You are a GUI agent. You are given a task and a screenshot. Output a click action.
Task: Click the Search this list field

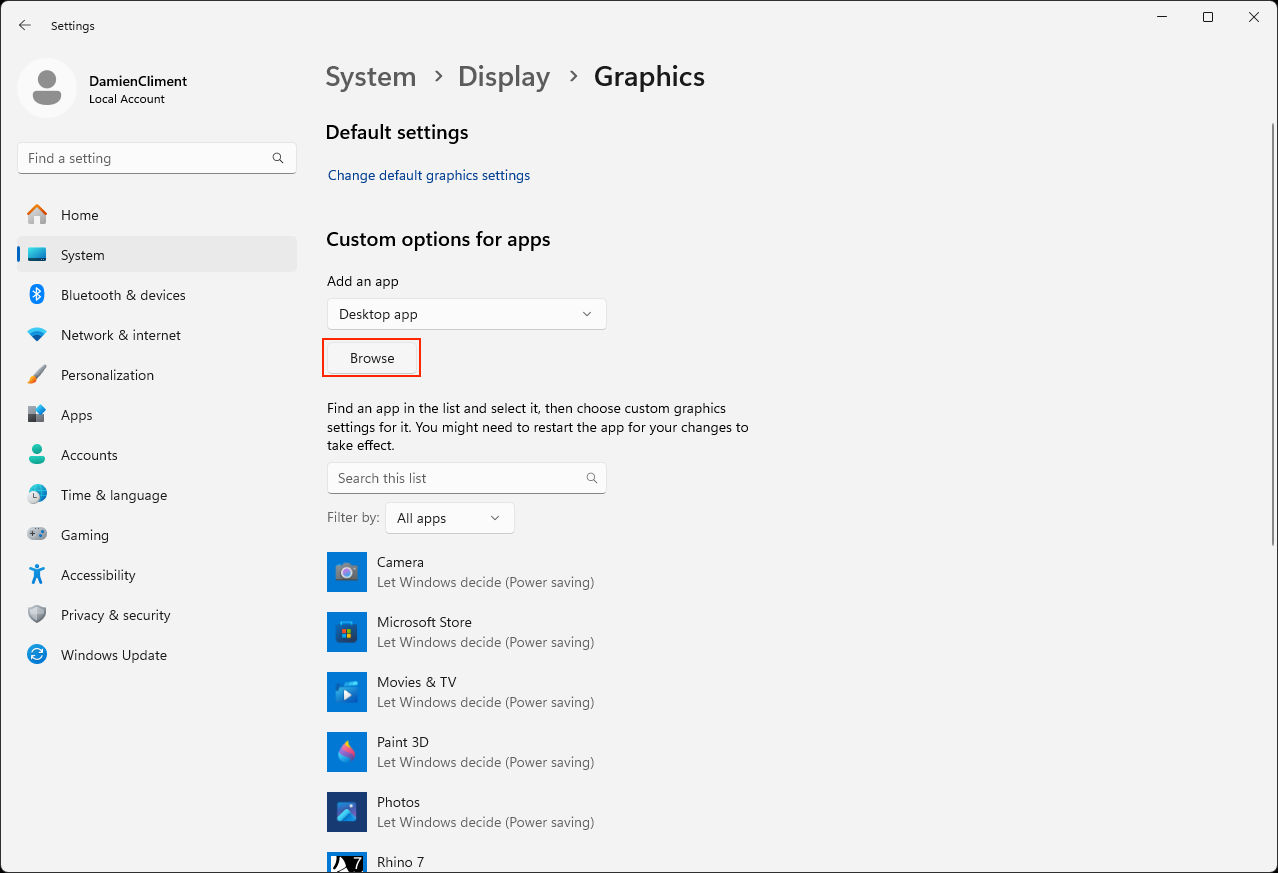tap(467, 478)
